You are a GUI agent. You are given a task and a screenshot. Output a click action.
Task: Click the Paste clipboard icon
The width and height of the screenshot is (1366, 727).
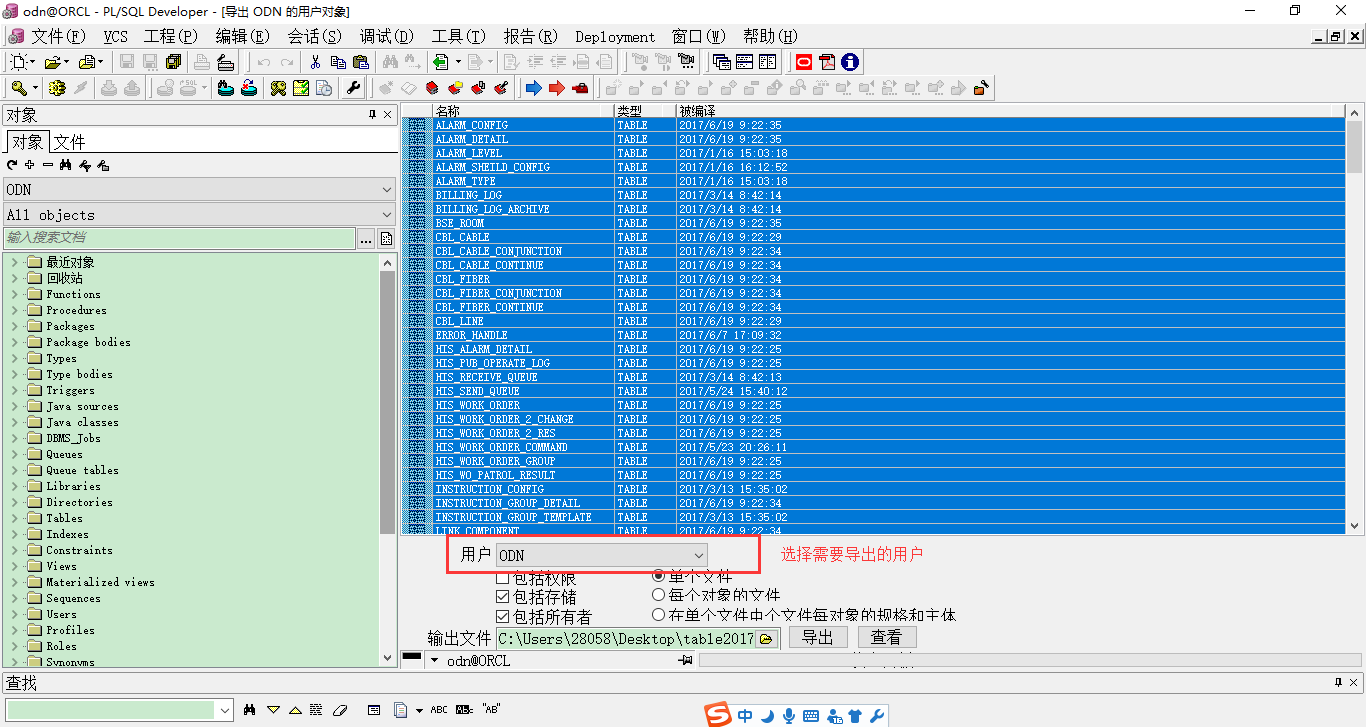(361, 62)
